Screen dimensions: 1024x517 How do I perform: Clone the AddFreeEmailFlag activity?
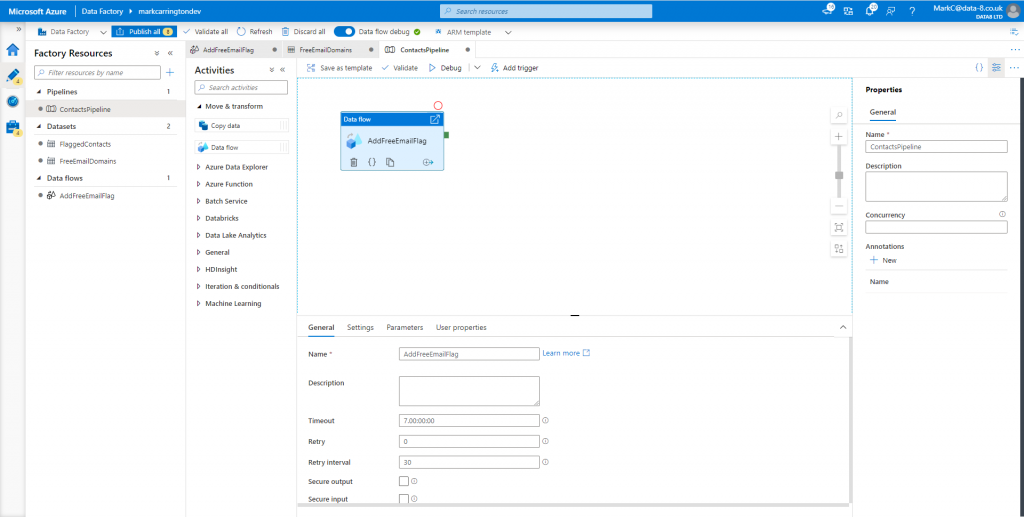(390, 162)
